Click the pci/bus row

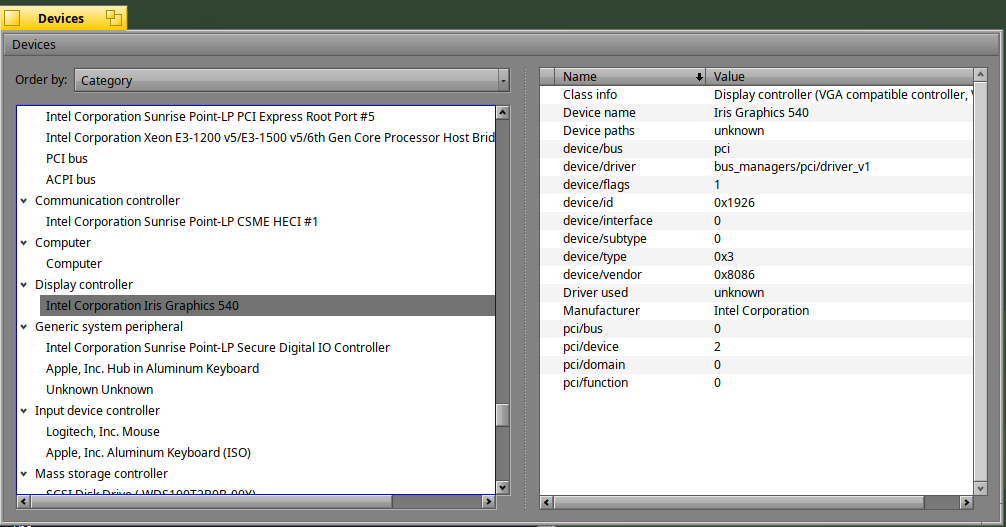[x=756, y=328]
